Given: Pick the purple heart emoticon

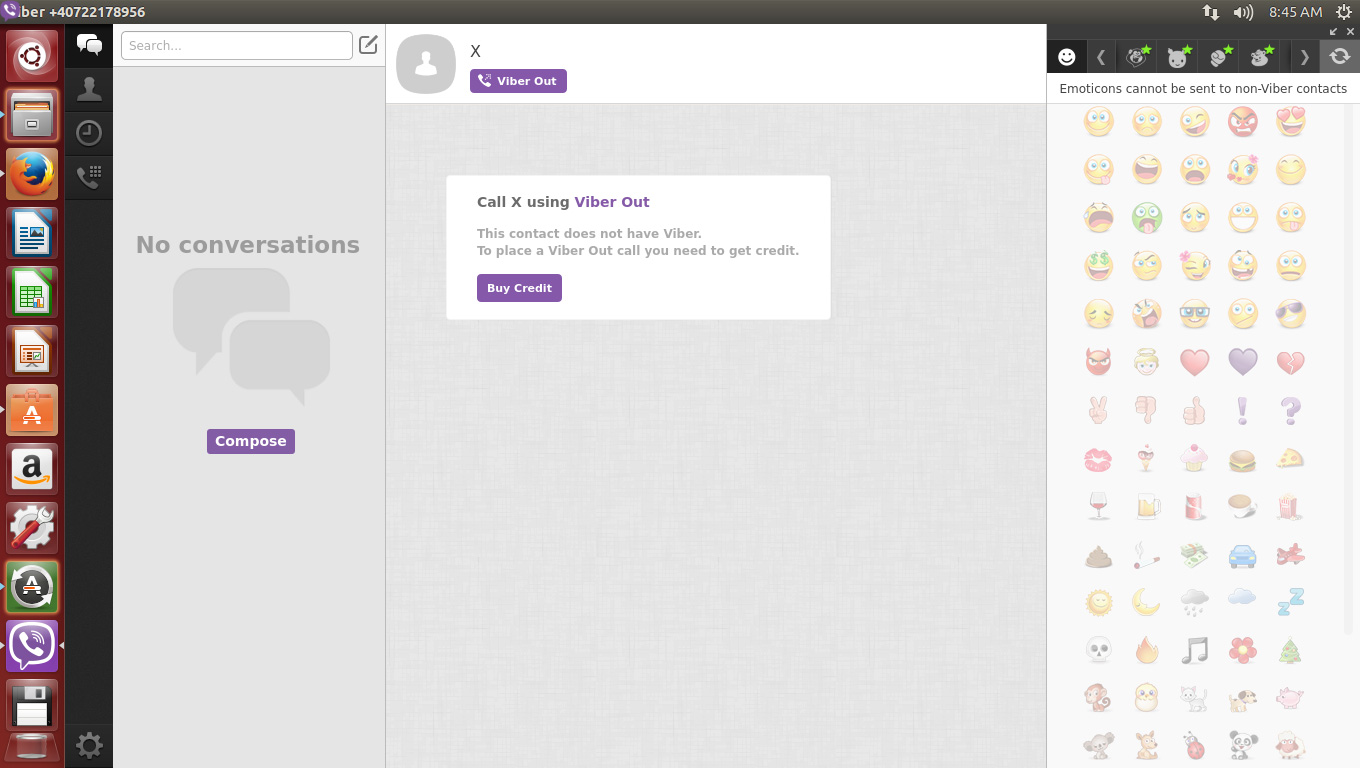Looking at the screenshot, I should pyautogui.click(x=1243, y=362).
